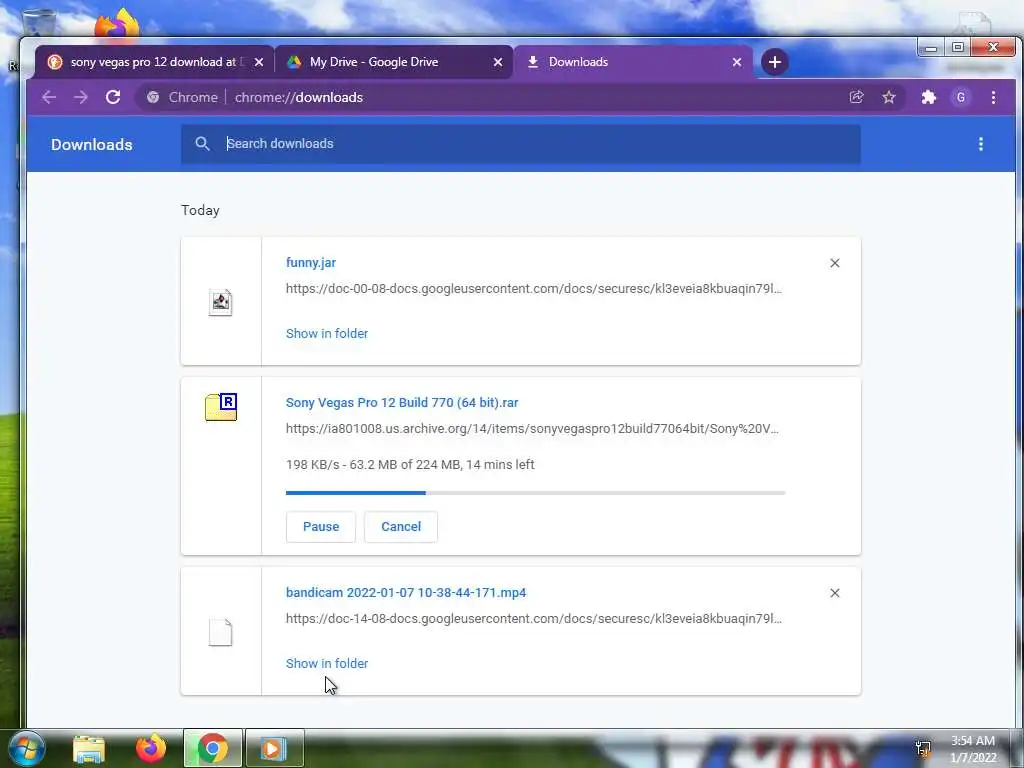This screenshot has height=768, width=1024.
Task: Click the bandicam blank file icon
Action: tap(220, 632)
